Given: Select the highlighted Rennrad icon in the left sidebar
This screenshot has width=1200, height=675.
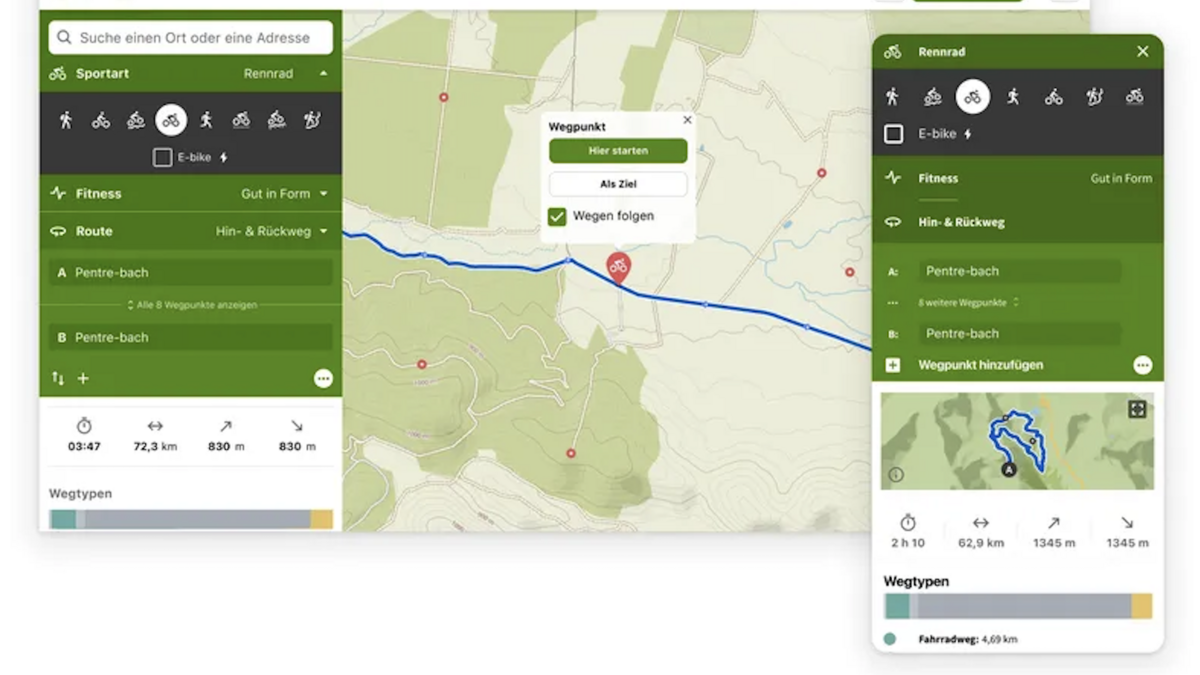Looking at the screenshot, I should 171,121.
